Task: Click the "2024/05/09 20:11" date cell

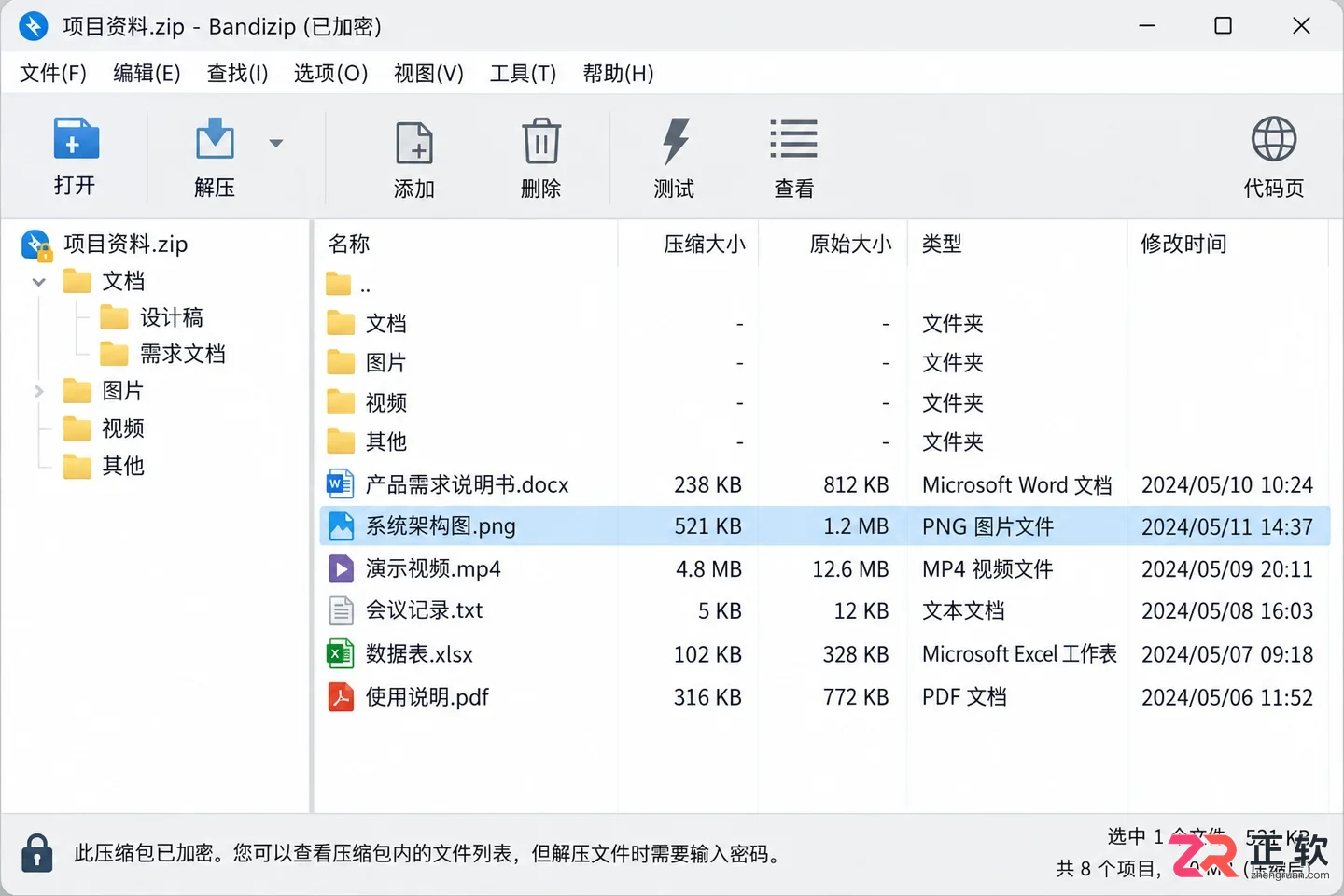Action: [1227, 569]
